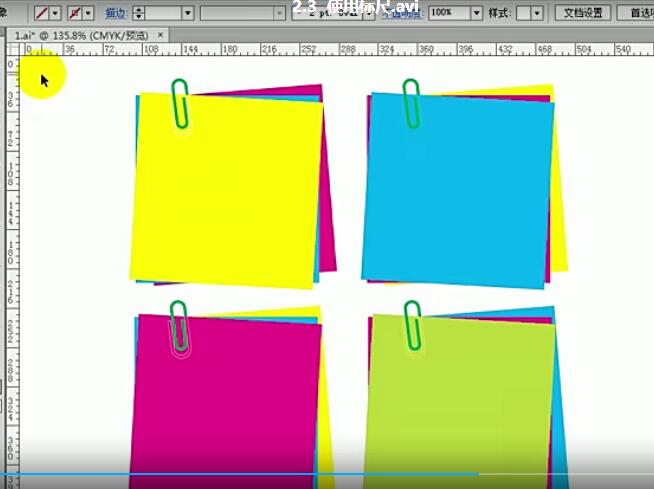This screenshot has height=489, width=654.
Task: Adjust the stroke weight stepper arrows
Action: (139, 13)
